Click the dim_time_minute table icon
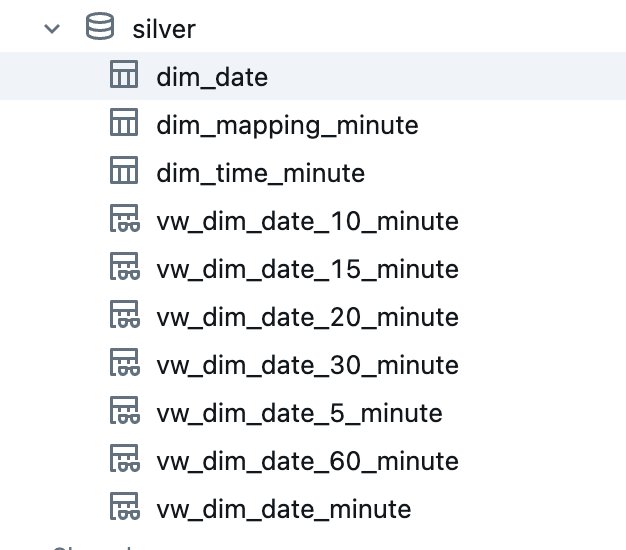Screen dimensions: 626x550 pos(123,172)
